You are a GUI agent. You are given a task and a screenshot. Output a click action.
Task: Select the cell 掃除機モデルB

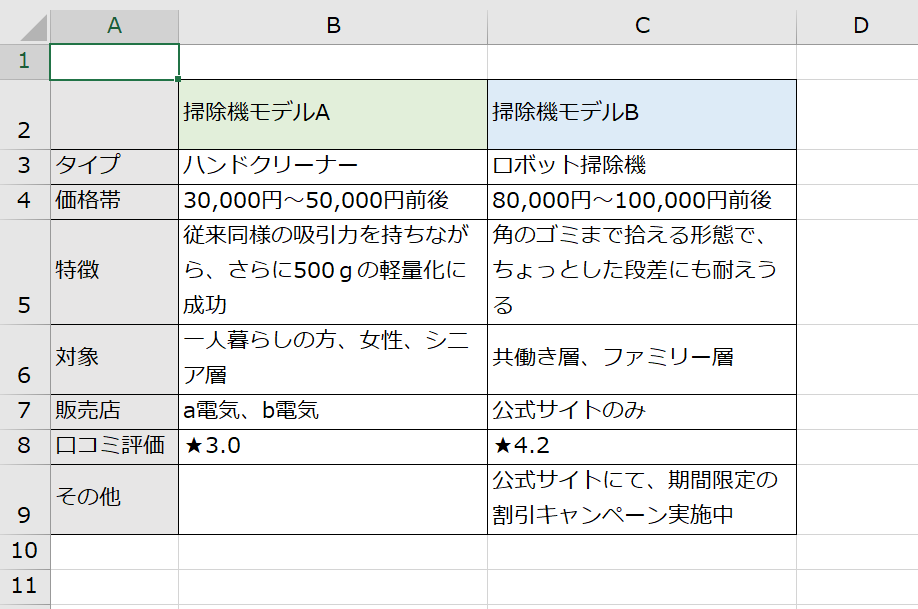click(642, 114)
